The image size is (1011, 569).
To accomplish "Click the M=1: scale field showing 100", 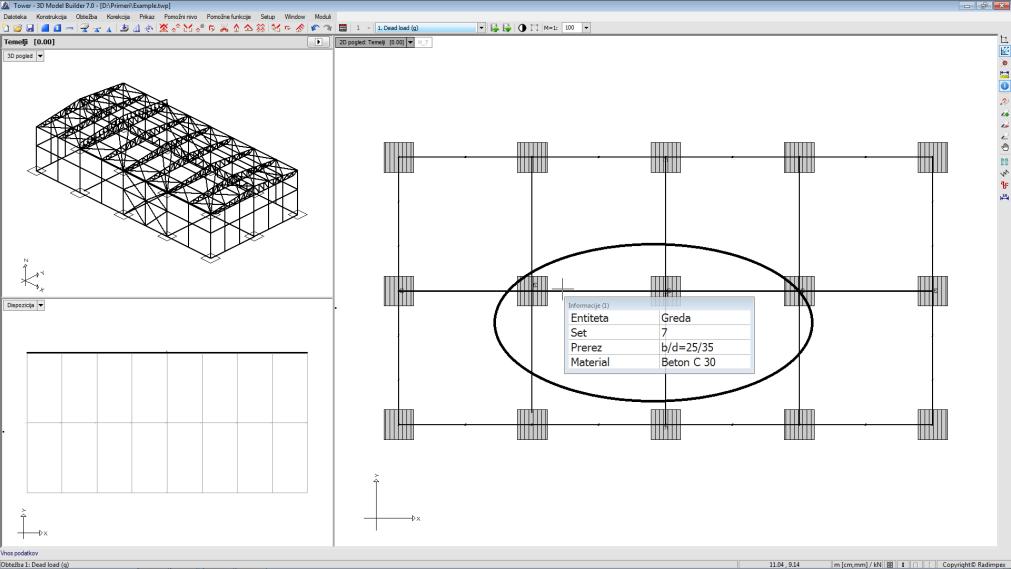I will (572, 28).
